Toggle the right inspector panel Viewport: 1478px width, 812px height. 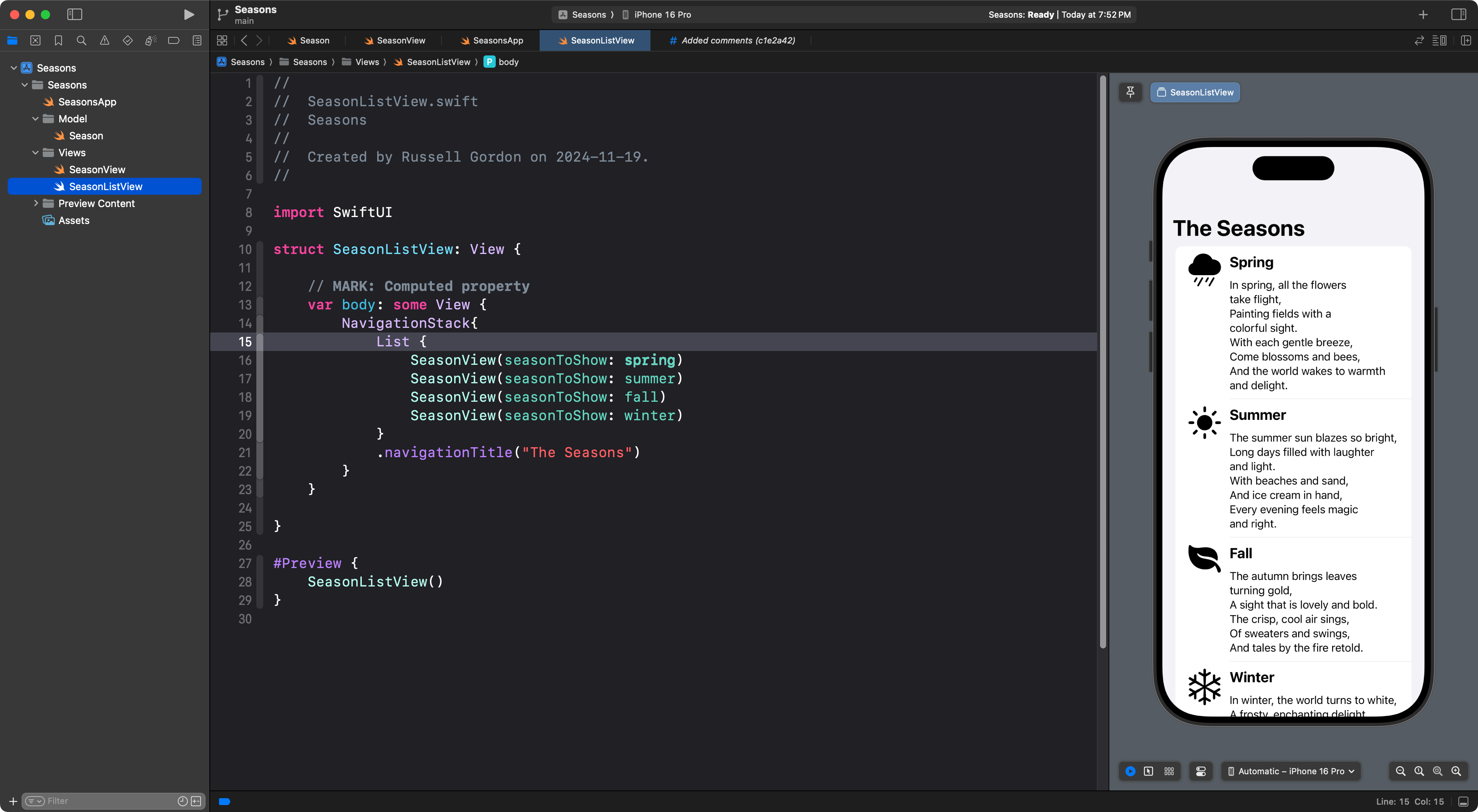click(x=1458, y=15)
